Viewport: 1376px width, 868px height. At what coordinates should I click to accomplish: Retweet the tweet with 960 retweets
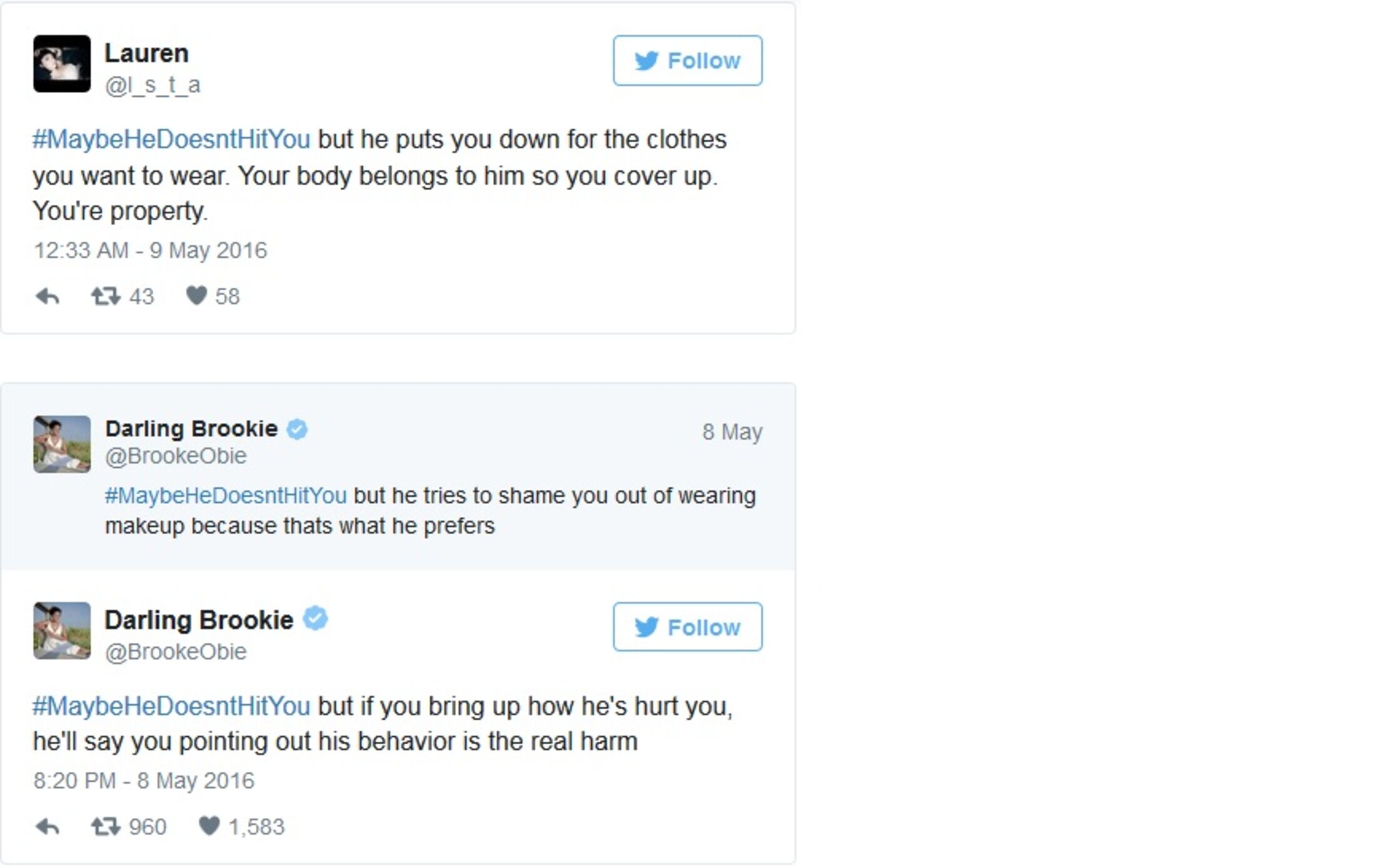pyautogui.click(x=105, y=827)
